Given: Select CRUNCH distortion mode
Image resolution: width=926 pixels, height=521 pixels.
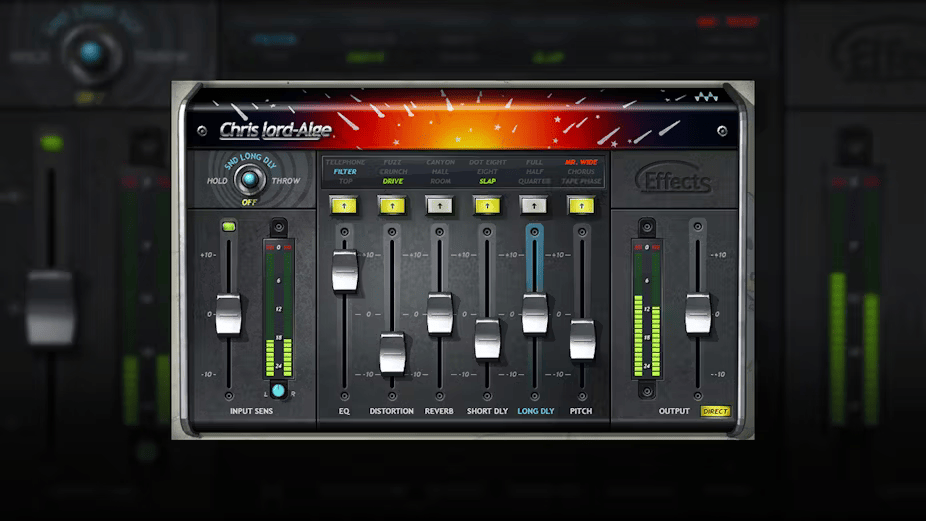Looking at the screenshot, I should 393,171.
